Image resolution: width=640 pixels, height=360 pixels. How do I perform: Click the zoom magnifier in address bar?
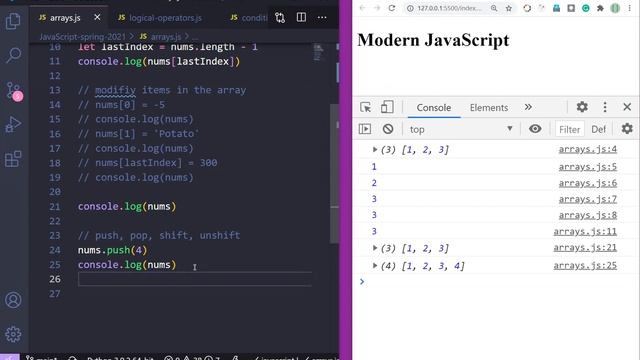[x=494, y=8]
